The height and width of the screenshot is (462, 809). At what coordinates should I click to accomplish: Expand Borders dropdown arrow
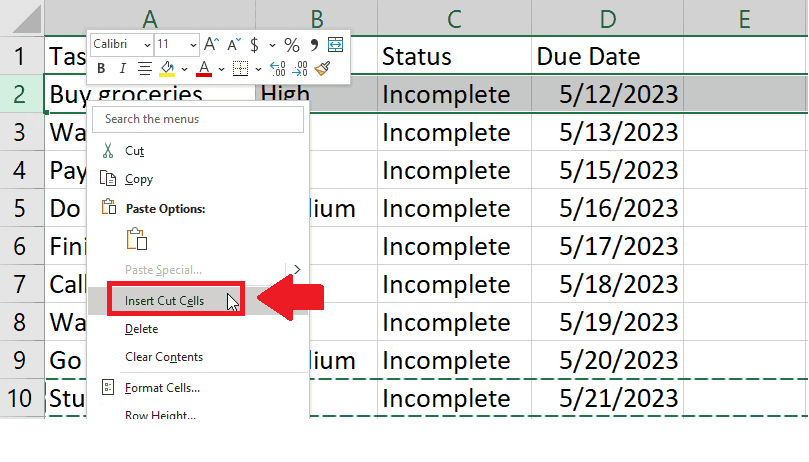[x=258, y=69]
